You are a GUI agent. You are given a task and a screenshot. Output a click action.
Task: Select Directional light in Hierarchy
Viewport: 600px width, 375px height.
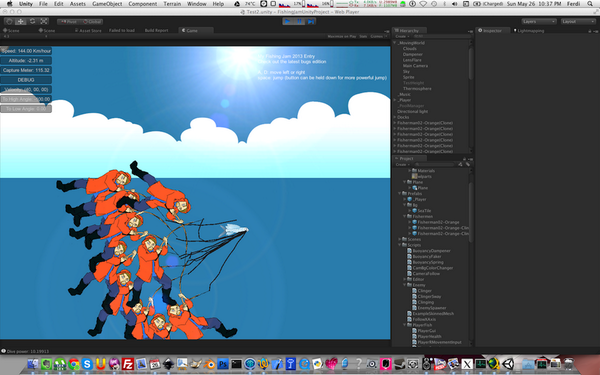412,111
